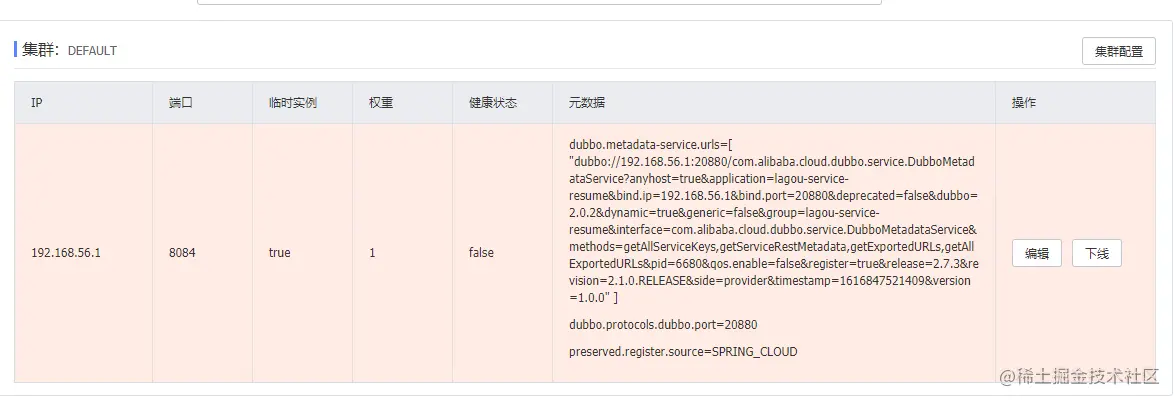
Task: Click the 端口 column header
Action: click(x=181, y=103)
